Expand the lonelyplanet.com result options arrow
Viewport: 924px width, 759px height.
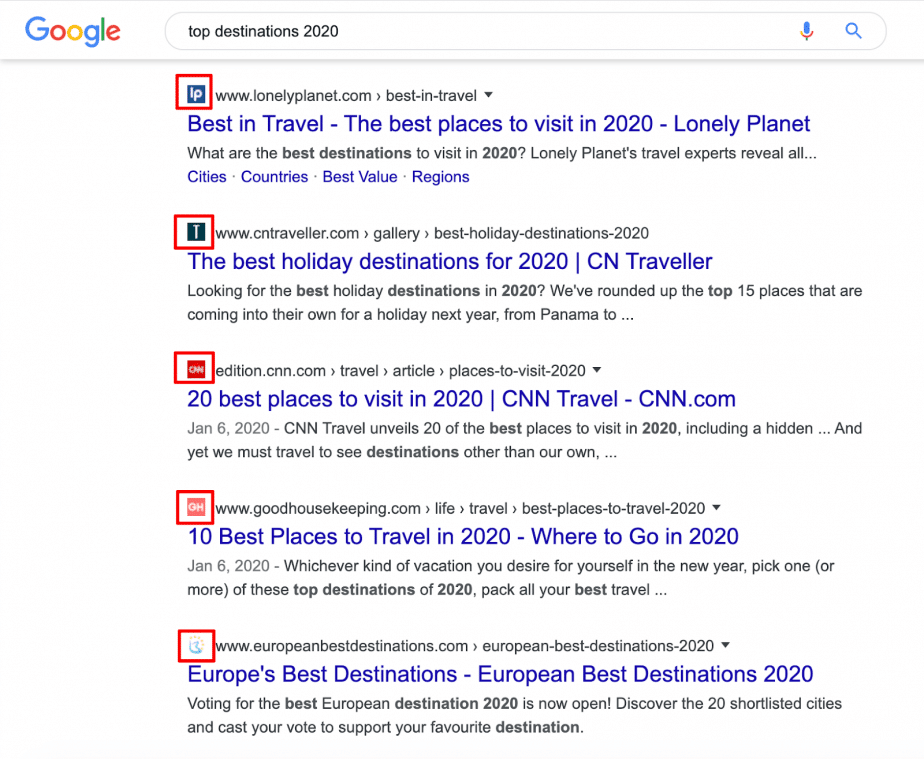tap(489, 96)
